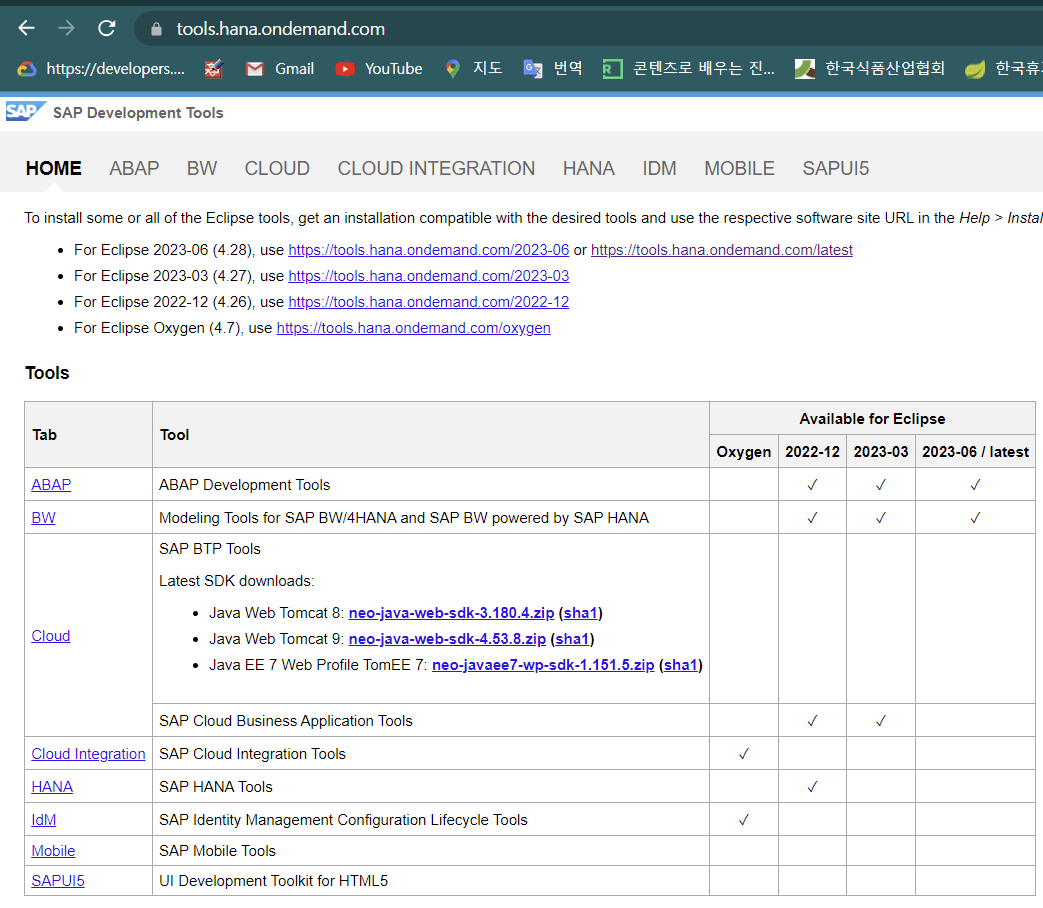Open the tools.hana.ondemand.com/latest link
The image size is (1043, 908).
tap(722, 250)
